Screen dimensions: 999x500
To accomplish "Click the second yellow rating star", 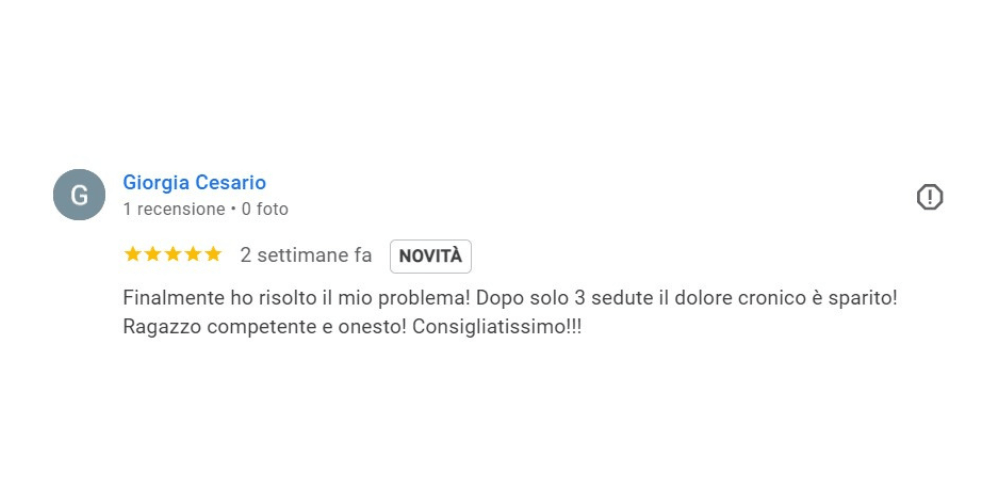I will [153, 254].
